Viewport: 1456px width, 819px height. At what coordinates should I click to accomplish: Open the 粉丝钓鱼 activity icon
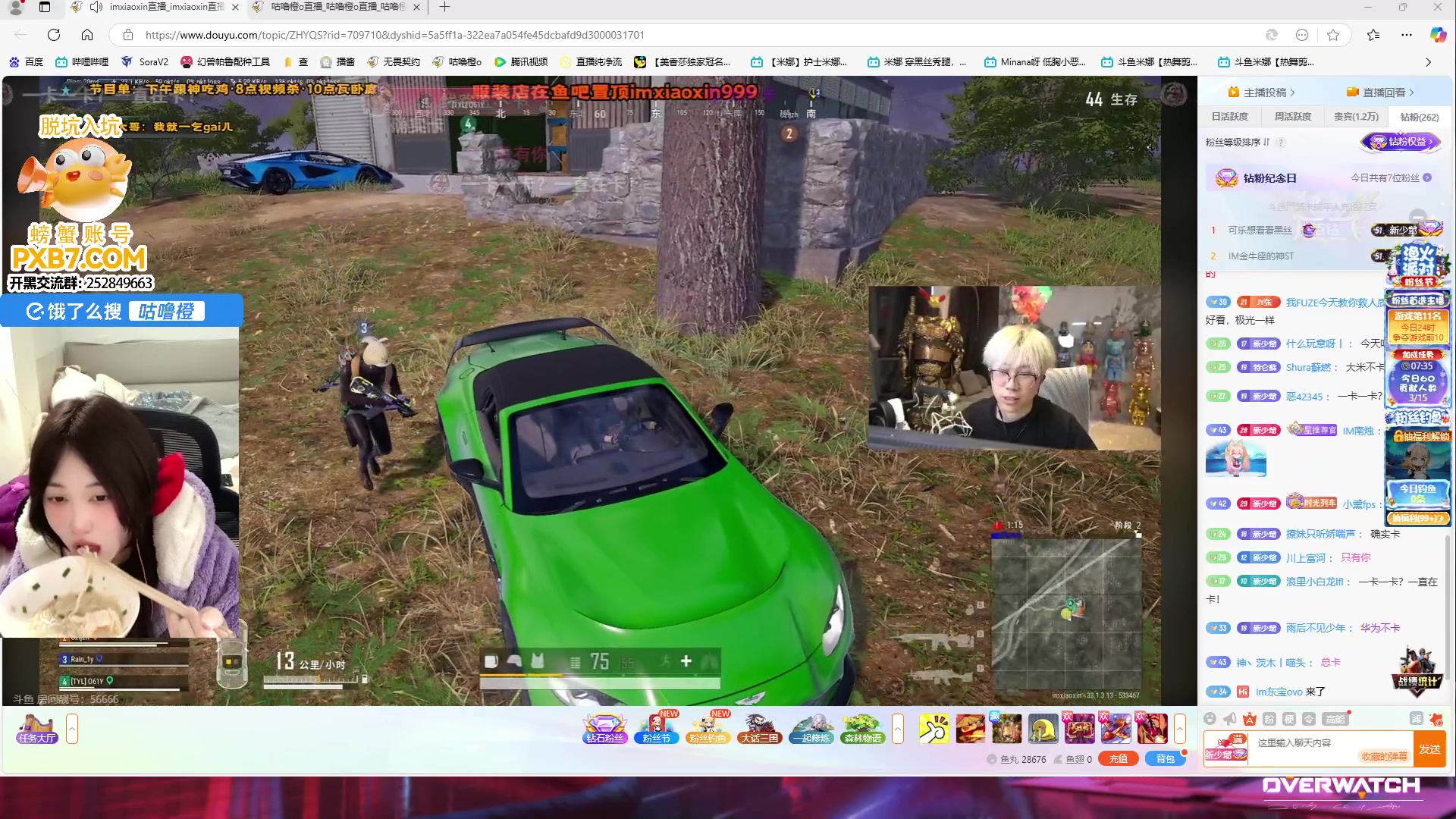pyautogui.click(x=708, y=729)
